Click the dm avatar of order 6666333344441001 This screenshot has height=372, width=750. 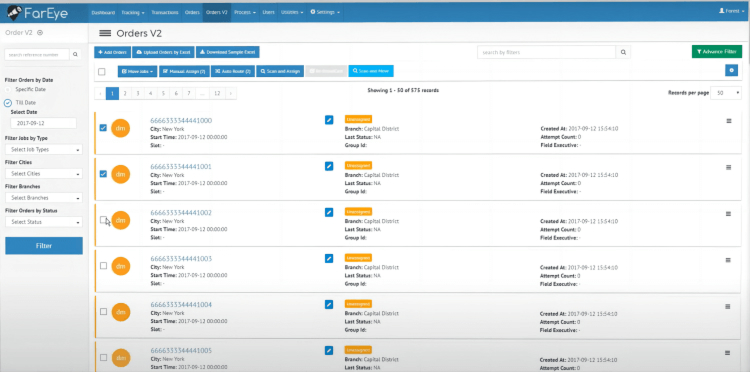click(x=121, y=175)
